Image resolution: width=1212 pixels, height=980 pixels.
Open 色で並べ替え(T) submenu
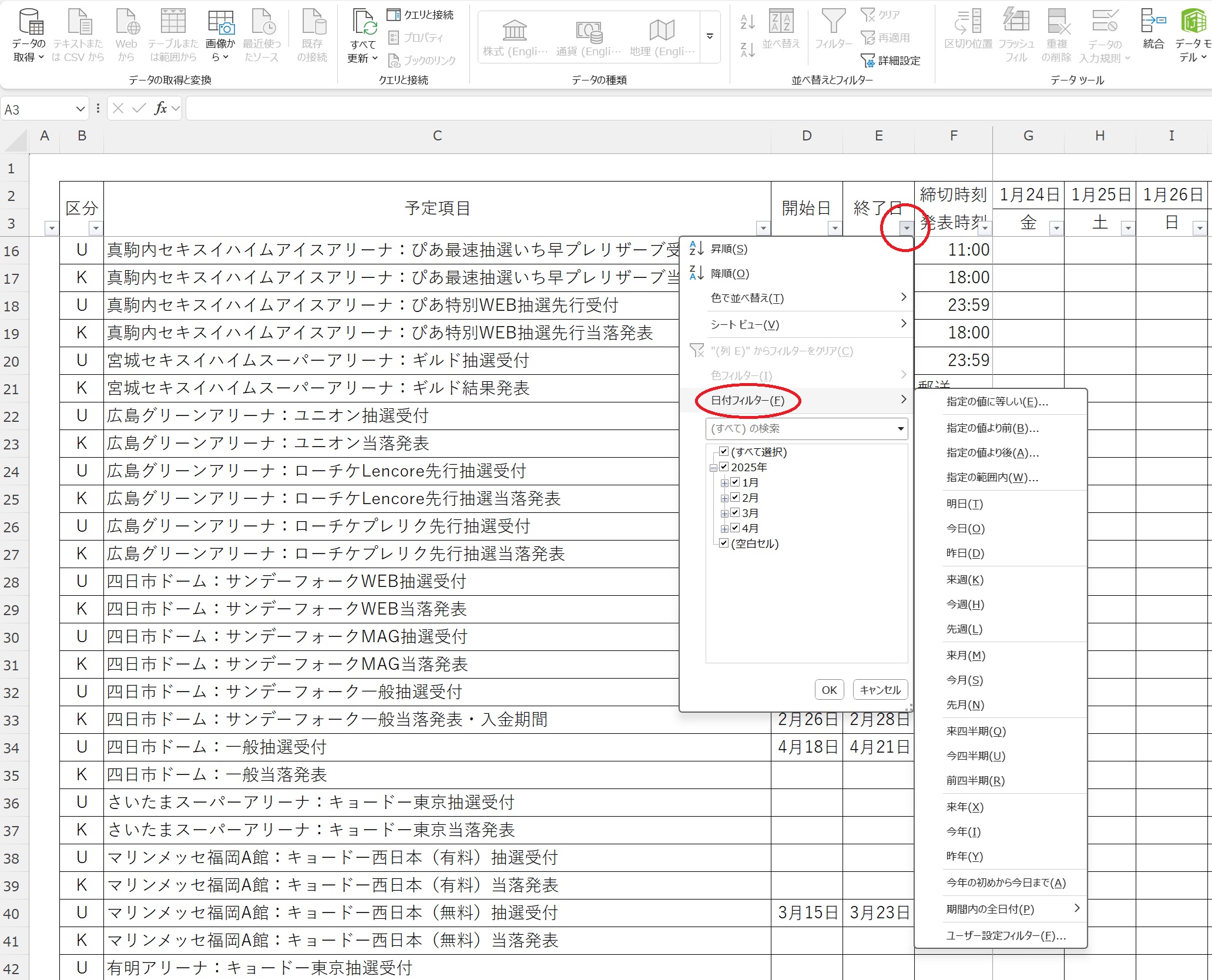[x=796, y=298]
